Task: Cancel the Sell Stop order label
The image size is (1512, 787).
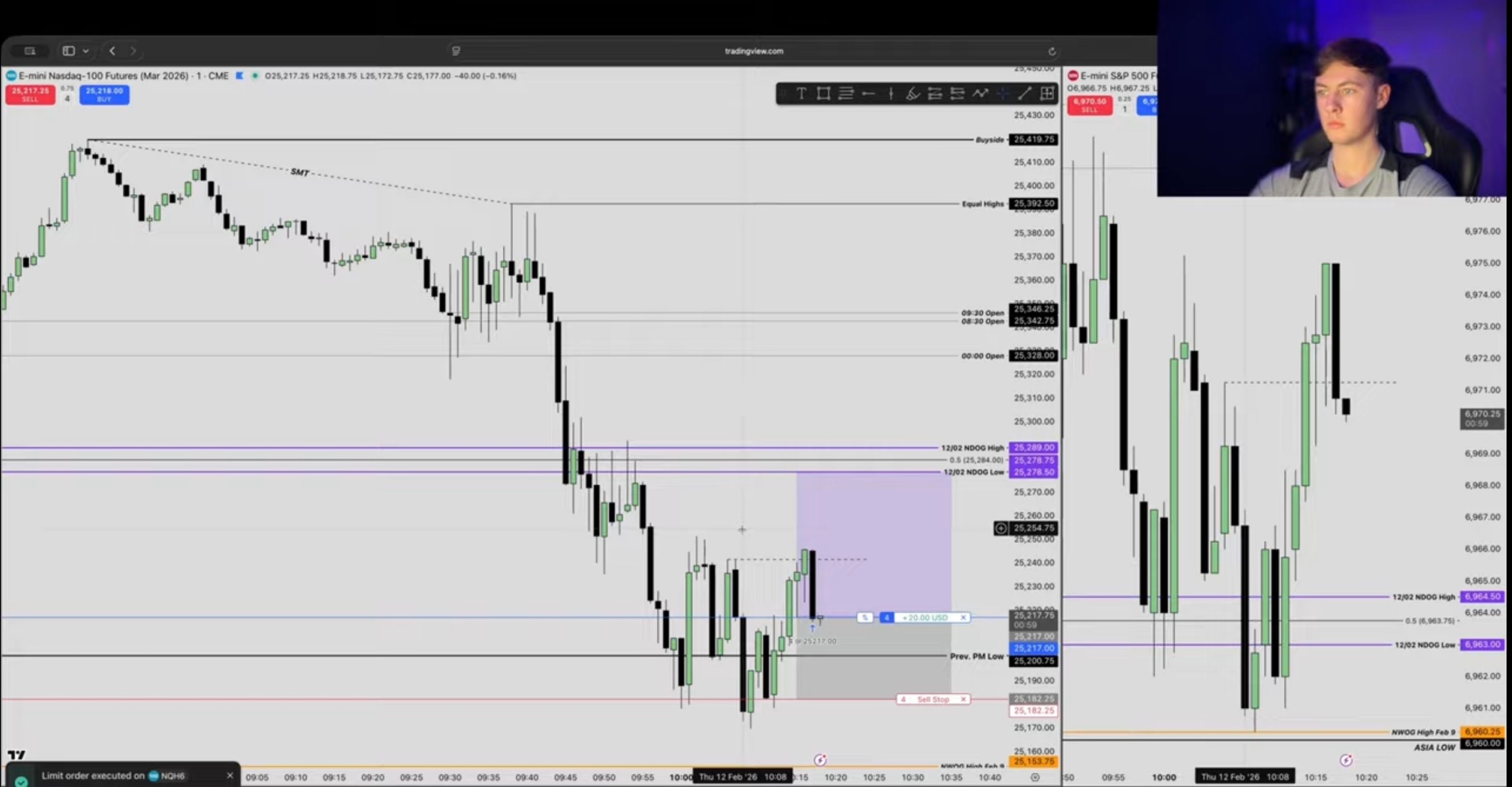Action: tap(963, 699)
